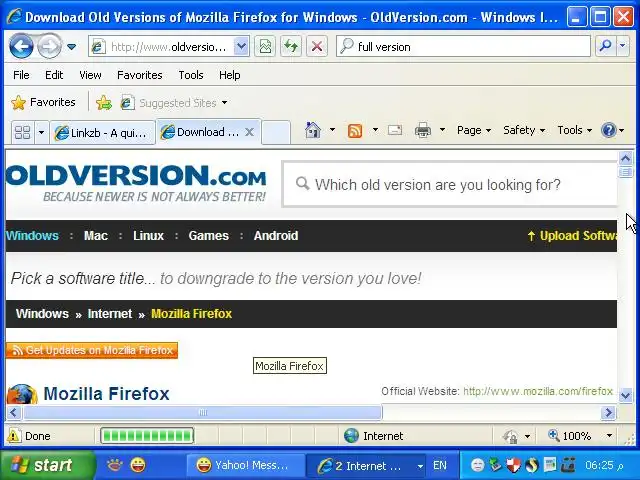Image resolution: width=640 pixels, height=480 pixels.
Task: Open the Linux category link
Action: (148, 236)
